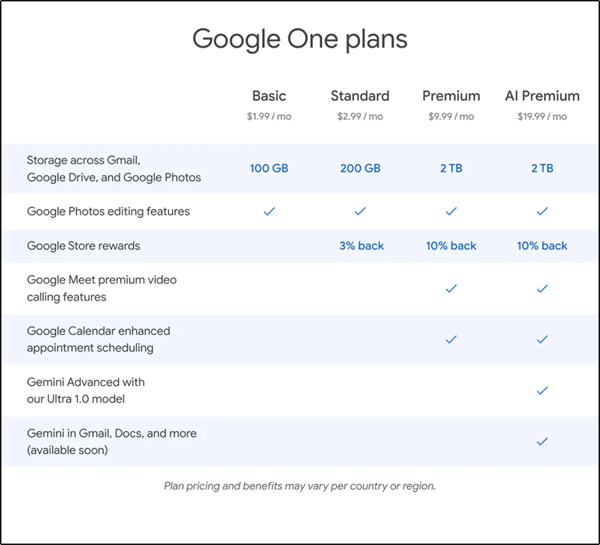Select the Standard plan column header
Viewport: 600px width, 545px height.
(x=360, y=96)
